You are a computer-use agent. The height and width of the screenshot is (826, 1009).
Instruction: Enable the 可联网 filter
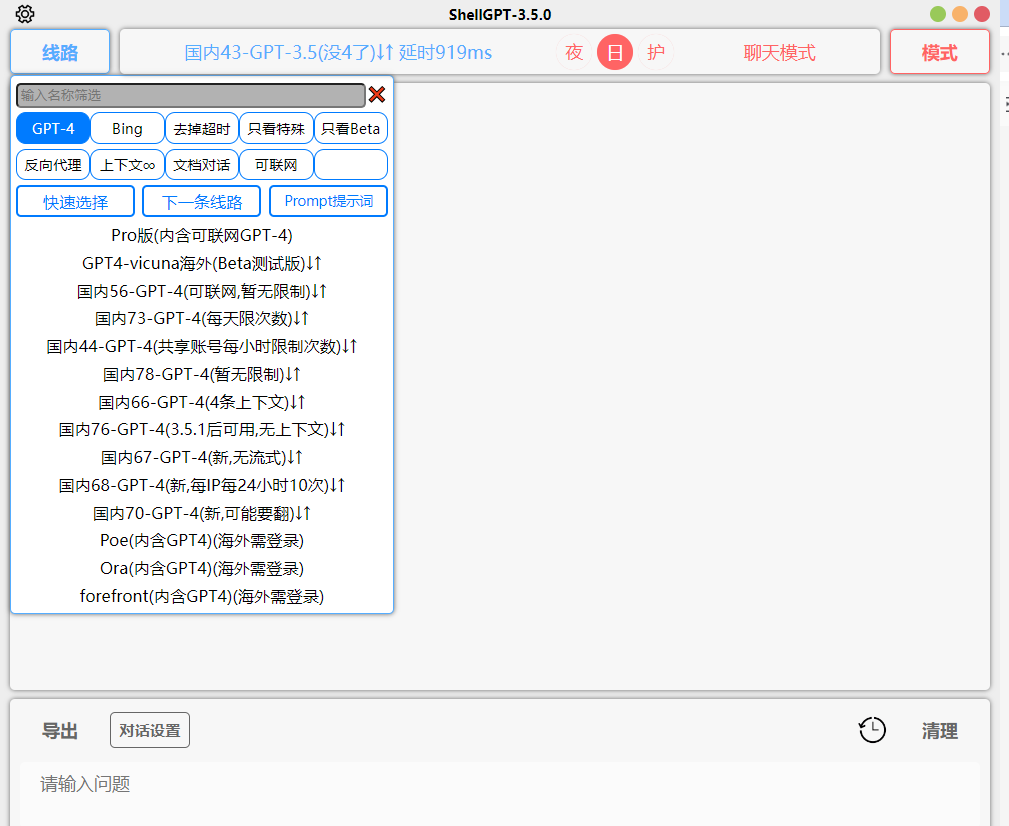276,164
